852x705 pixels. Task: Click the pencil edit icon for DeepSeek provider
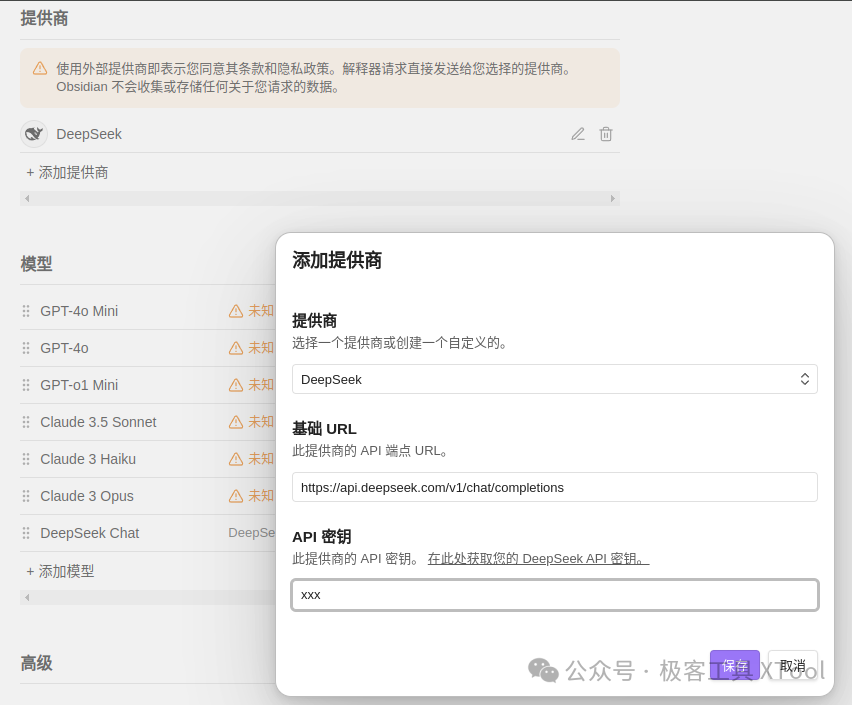click(578, 133)
